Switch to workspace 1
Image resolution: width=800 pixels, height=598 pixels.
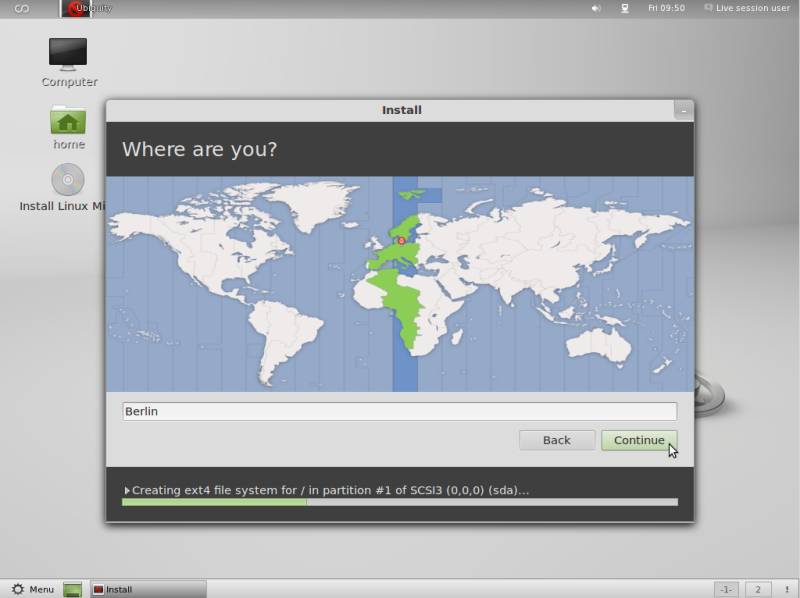click(x=727, y=589)
